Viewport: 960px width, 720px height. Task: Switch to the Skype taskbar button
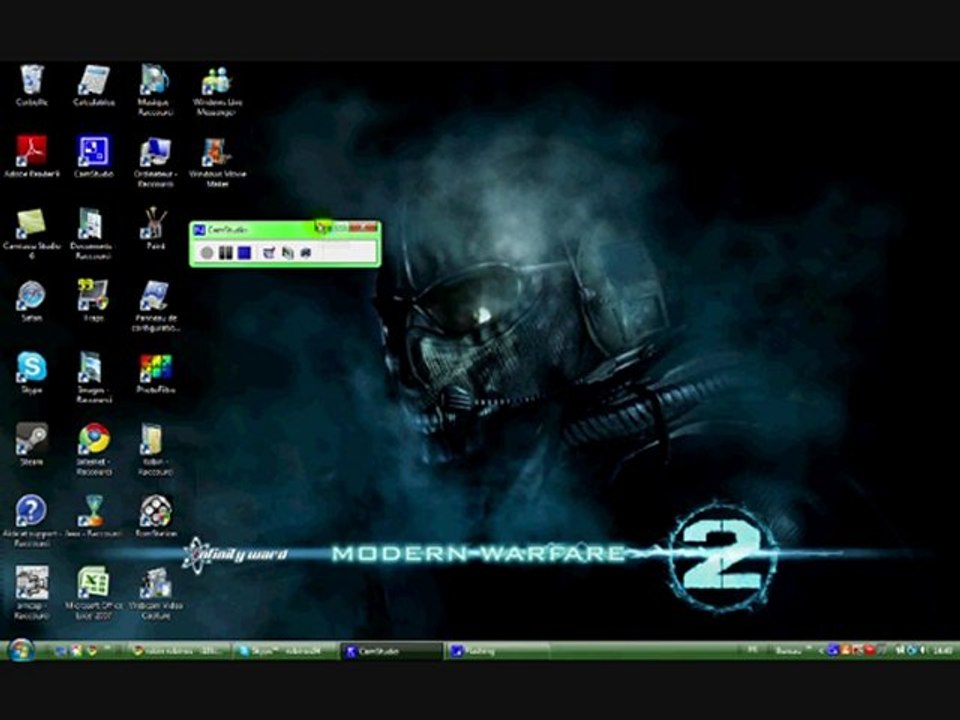[x=285, y=651]
